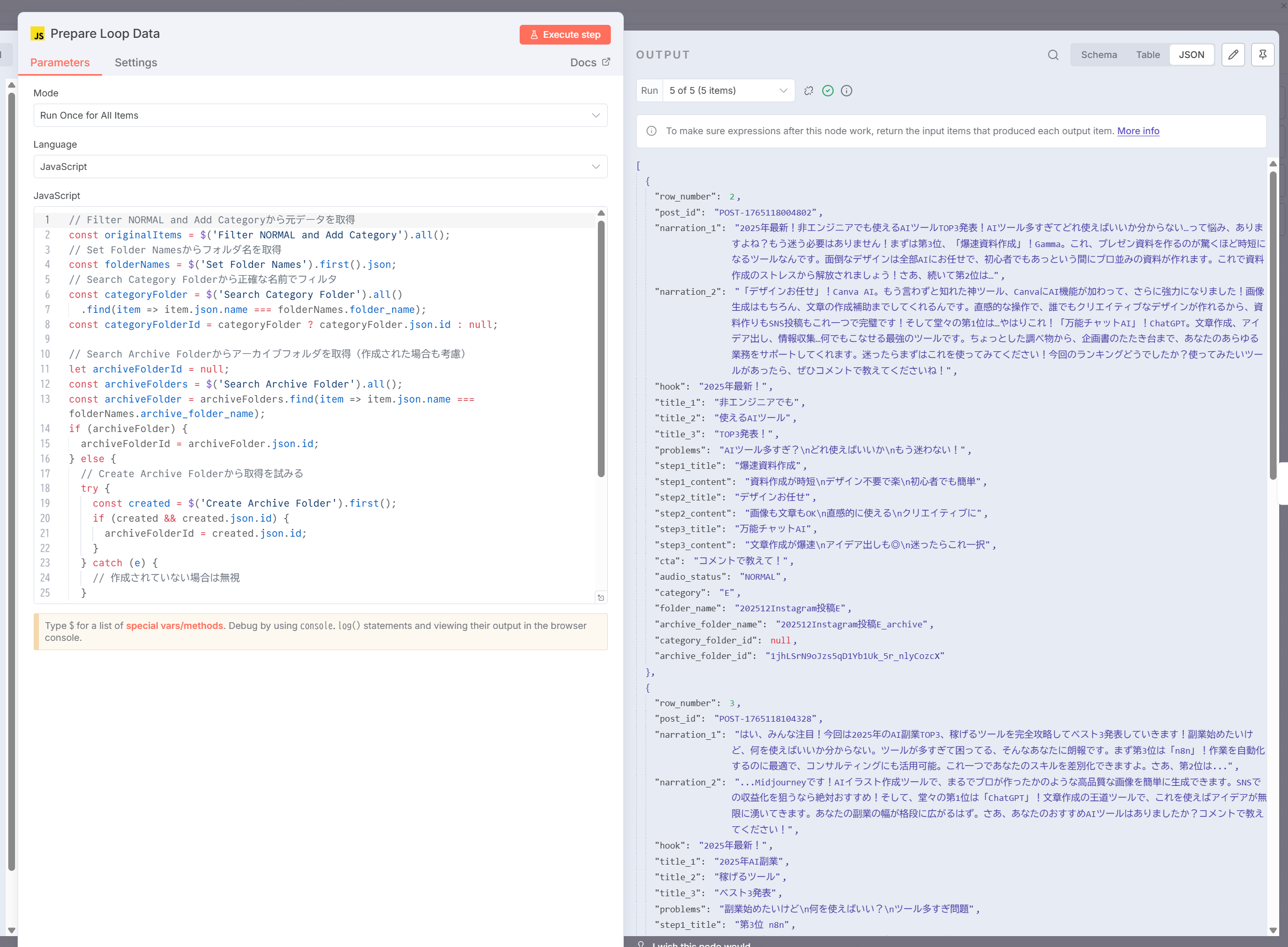Click the pencil edit output icon
This screenshot has height=947, width=1288.
click(1233, 55)
